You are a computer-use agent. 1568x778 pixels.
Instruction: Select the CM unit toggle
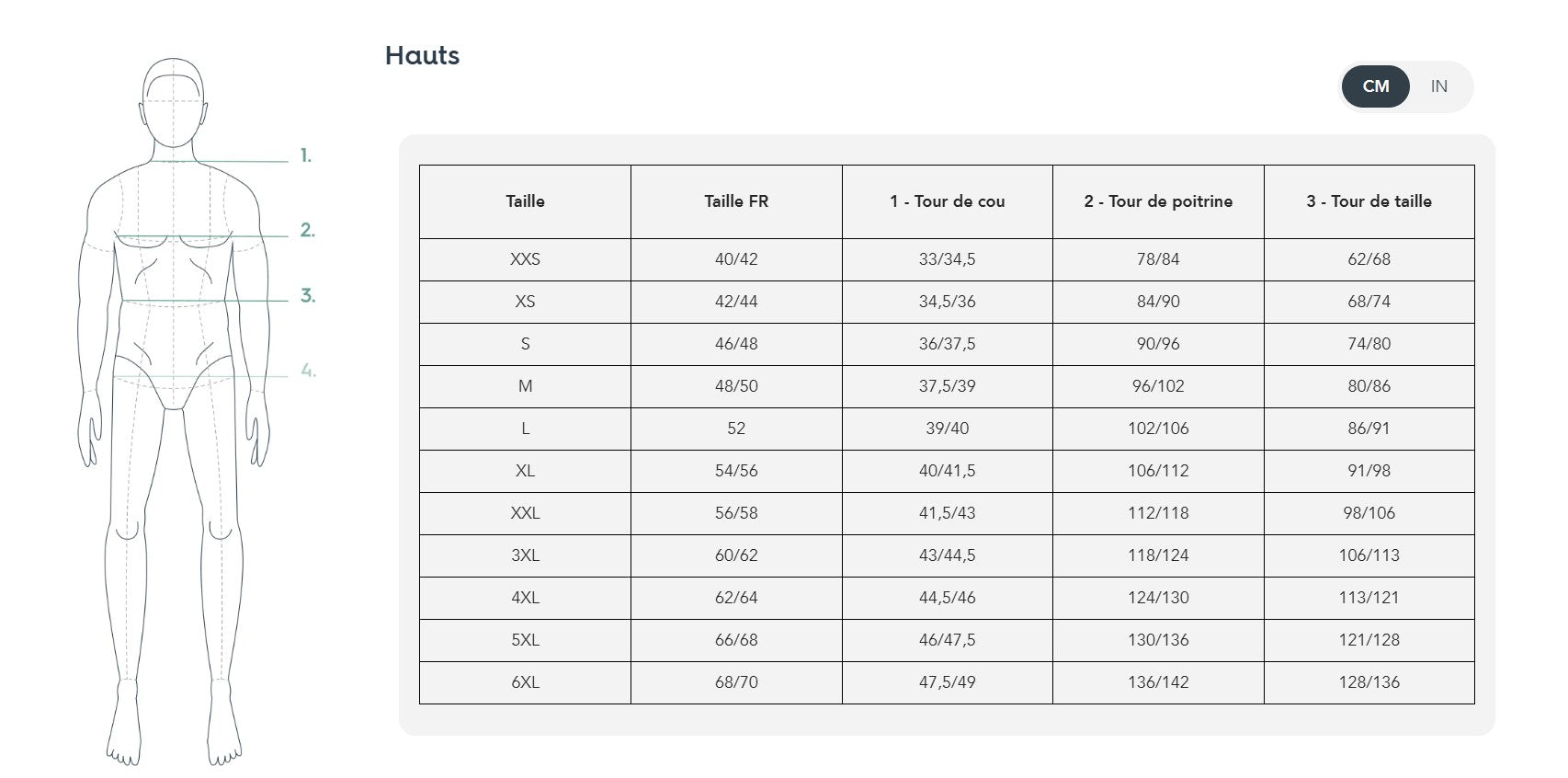[1375, 86]
